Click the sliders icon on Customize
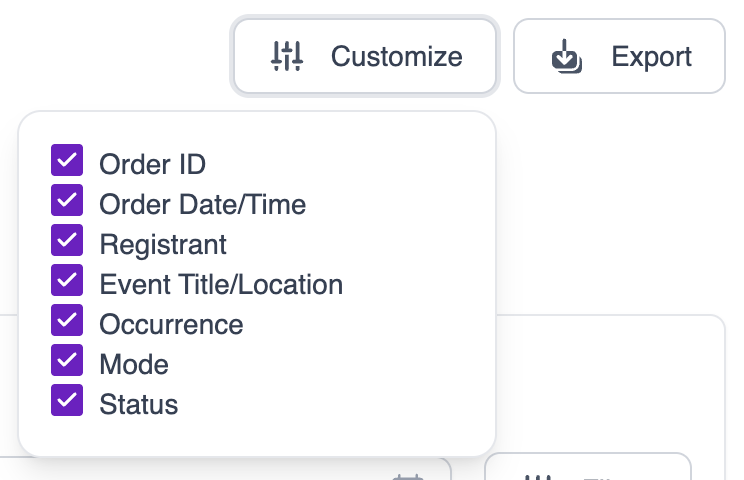Image resolution: width=744 pixels, height=480 pixels. (287, 56)
